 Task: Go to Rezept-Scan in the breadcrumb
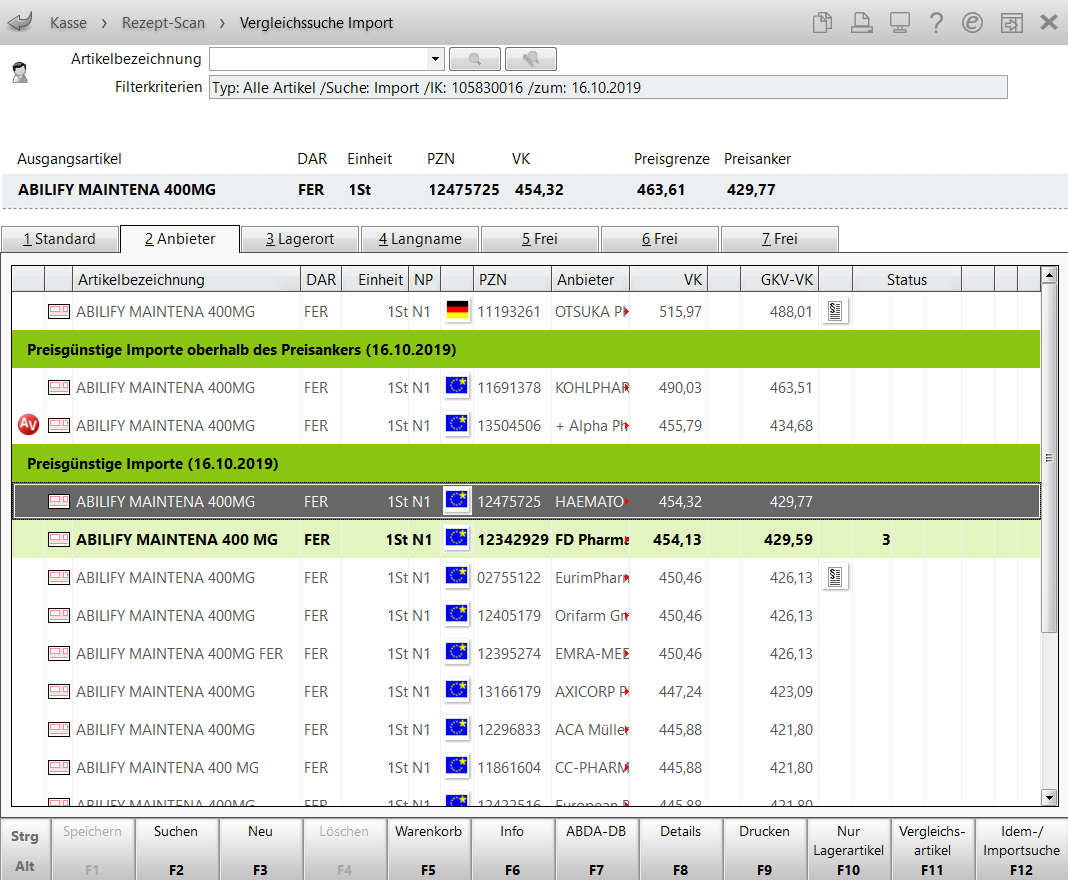point(163,22)
